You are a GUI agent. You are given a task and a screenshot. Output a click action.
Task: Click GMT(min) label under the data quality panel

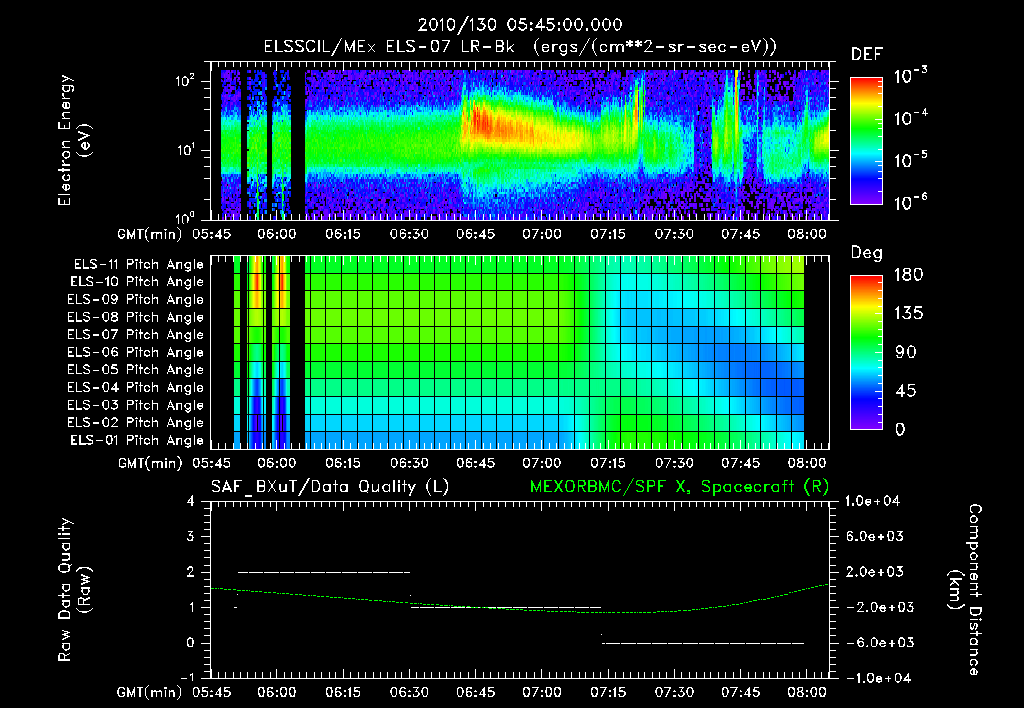pos(150,693)
